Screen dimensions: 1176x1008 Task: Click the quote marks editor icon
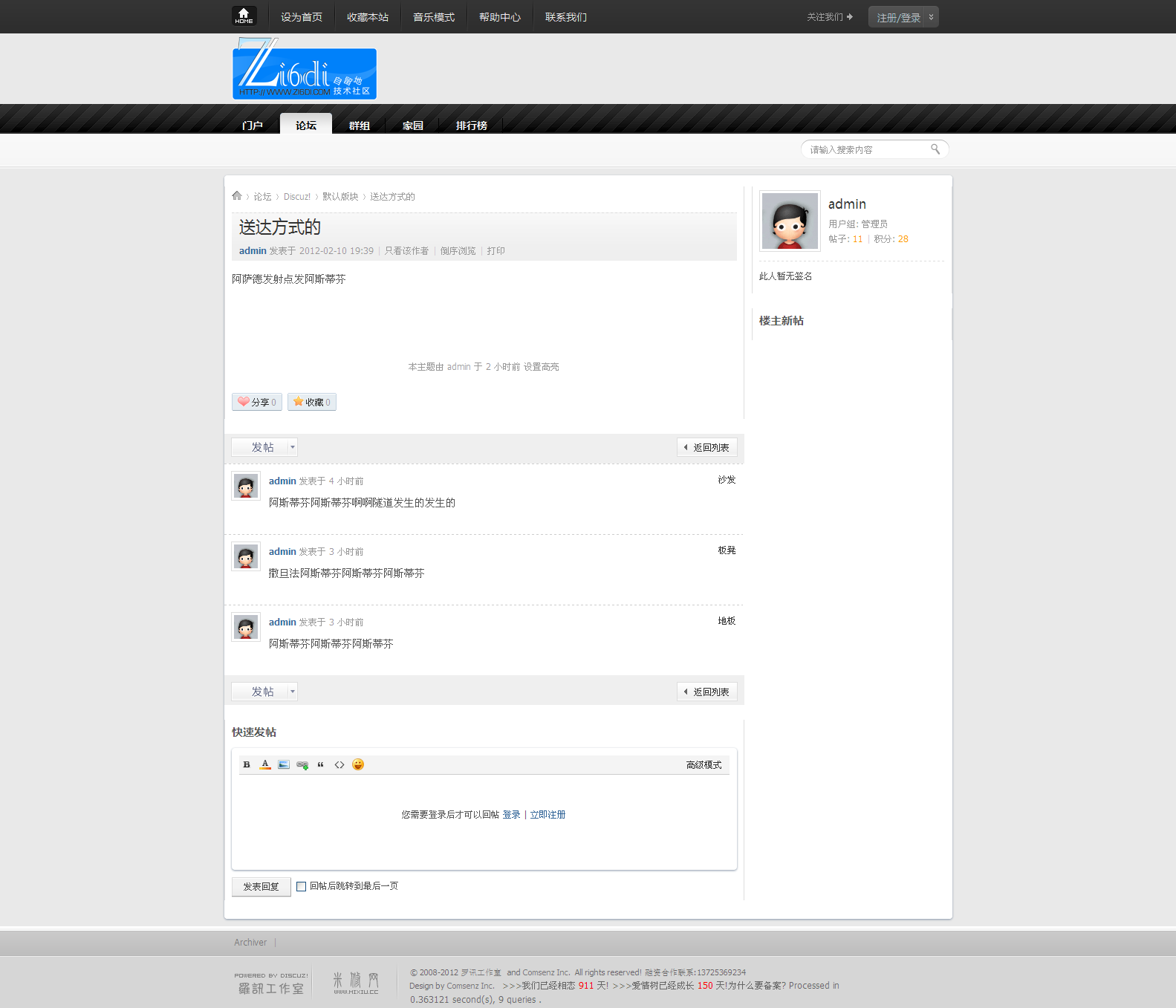(x=321, y=764)
